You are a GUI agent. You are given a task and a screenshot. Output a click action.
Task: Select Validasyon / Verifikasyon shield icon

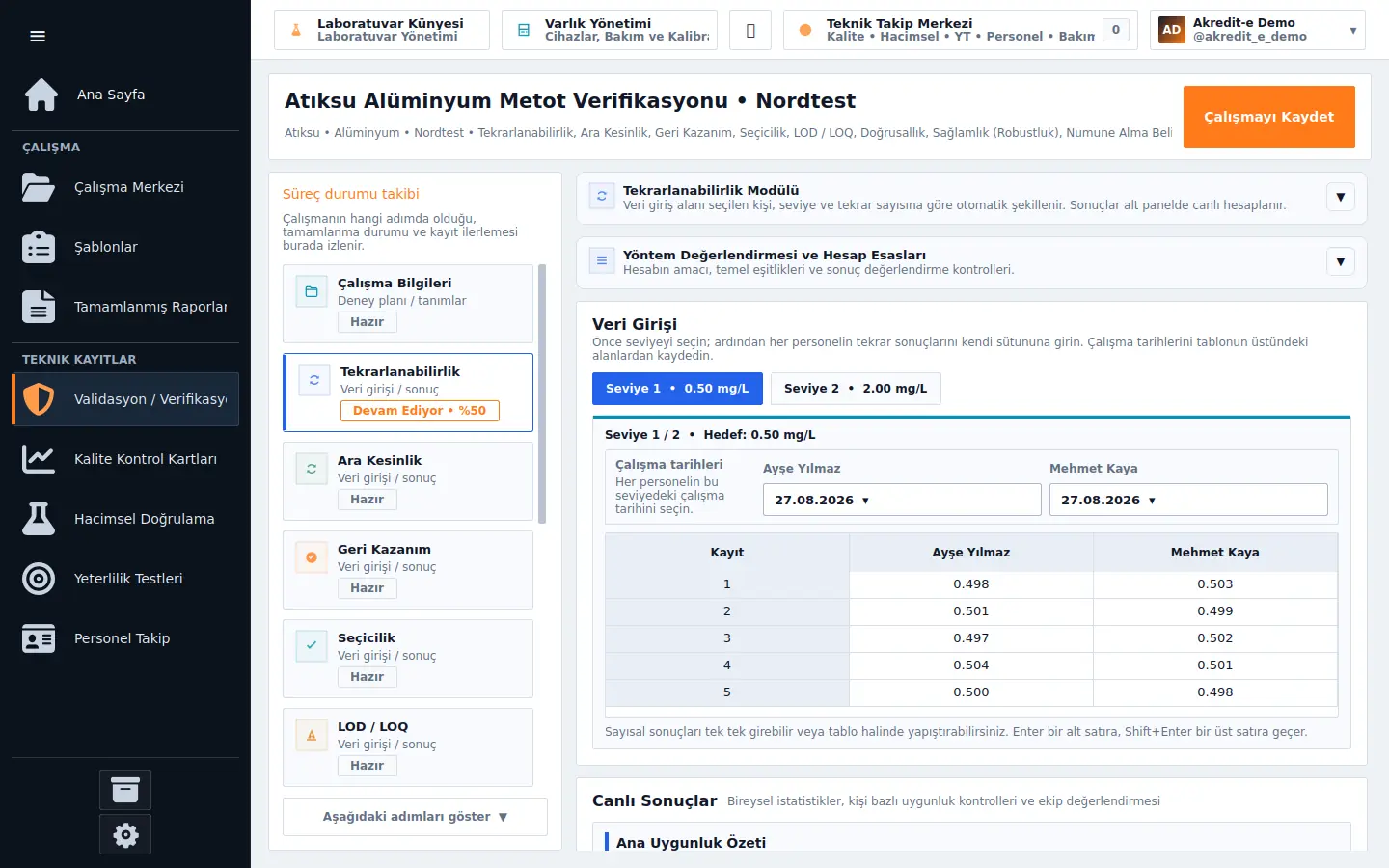pos(39,399)
